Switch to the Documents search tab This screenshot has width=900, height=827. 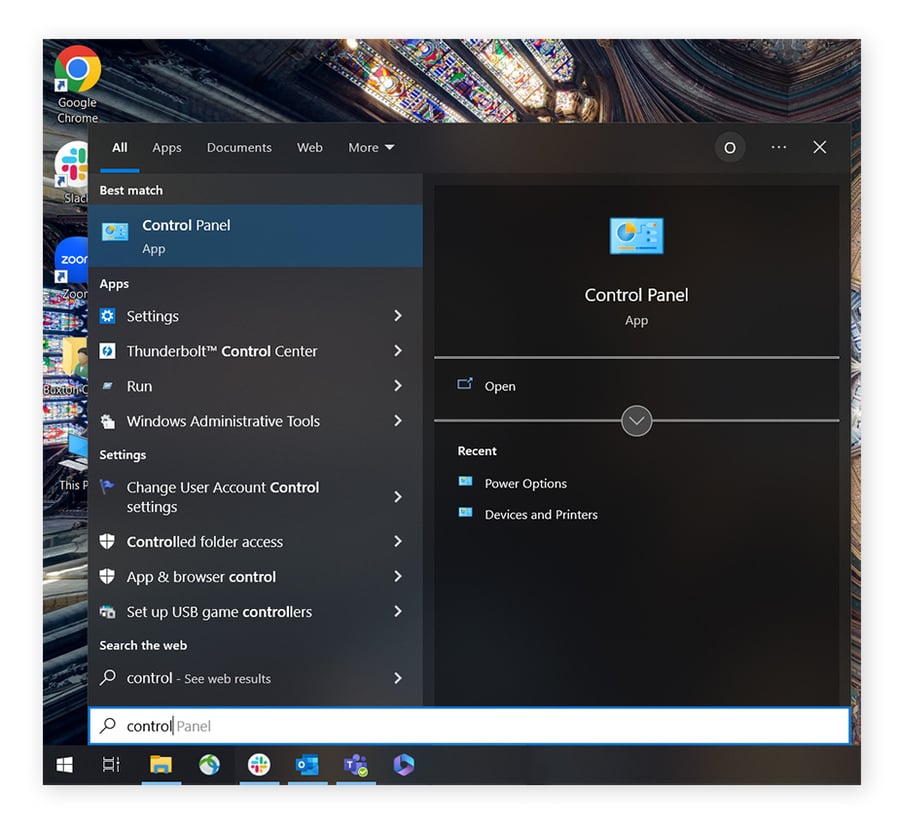coord(239,147)
